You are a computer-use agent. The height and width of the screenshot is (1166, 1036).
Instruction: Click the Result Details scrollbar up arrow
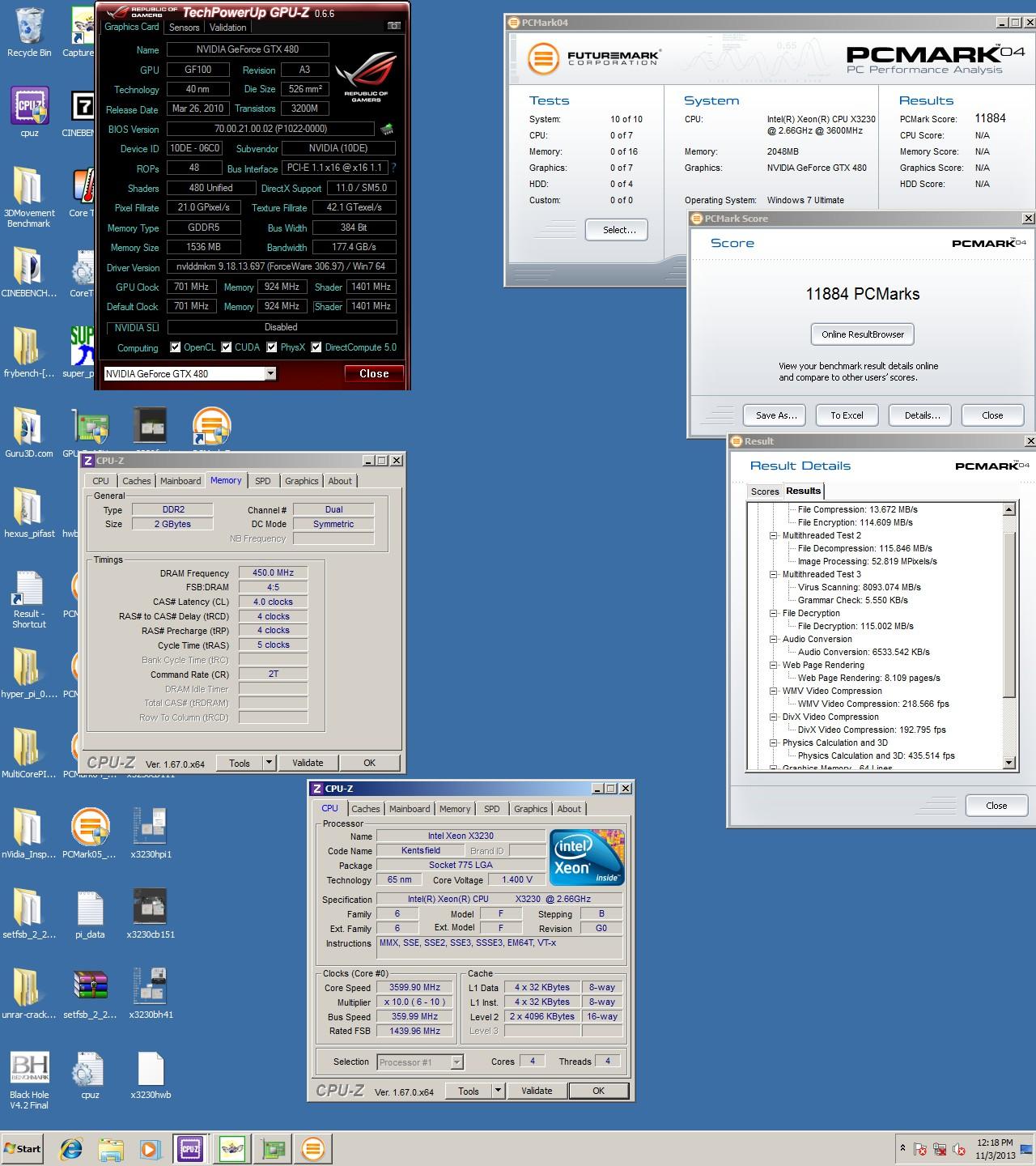pyautogui.click(x=1009, y=509)
